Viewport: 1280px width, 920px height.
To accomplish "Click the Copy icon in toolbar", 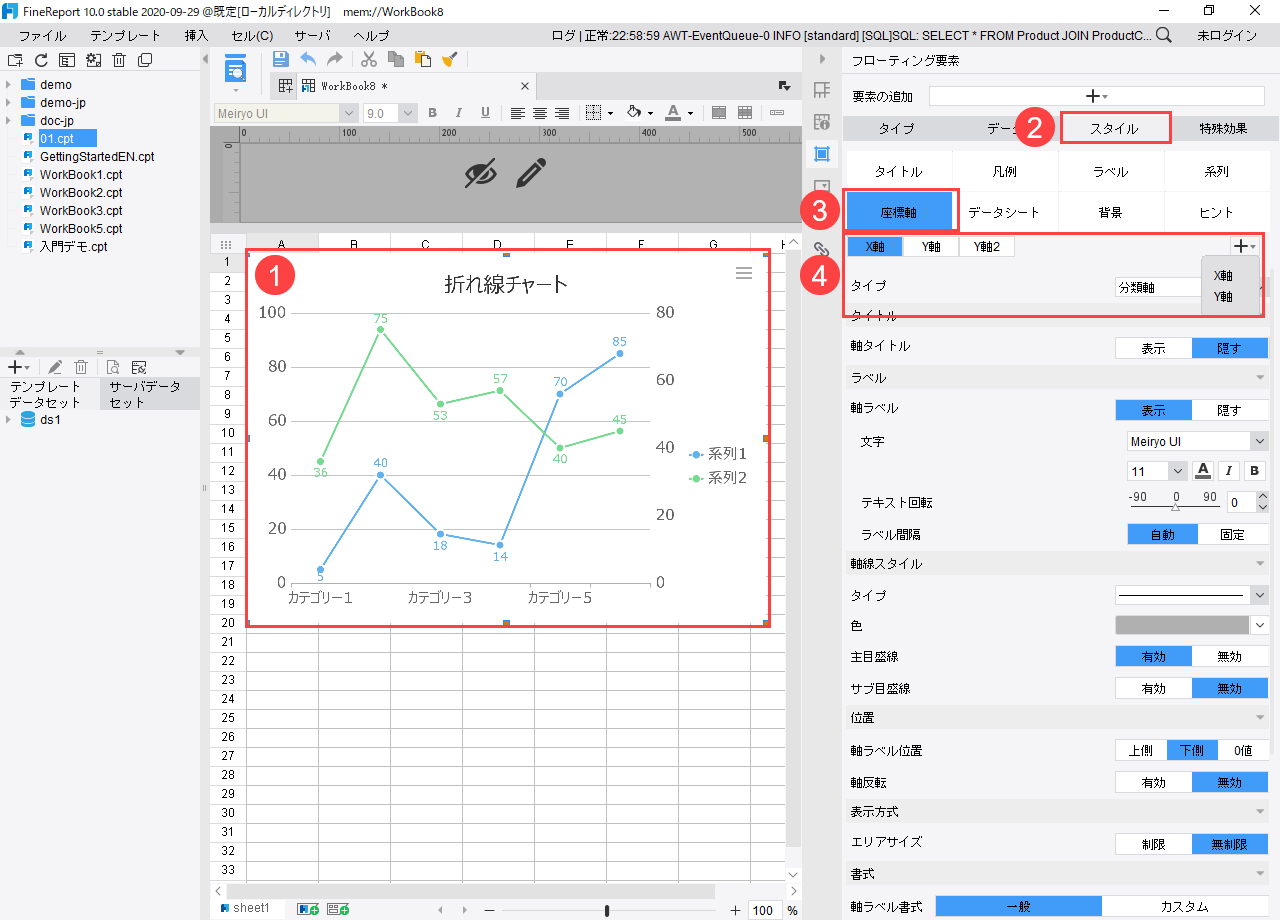I will coord(396,59).
